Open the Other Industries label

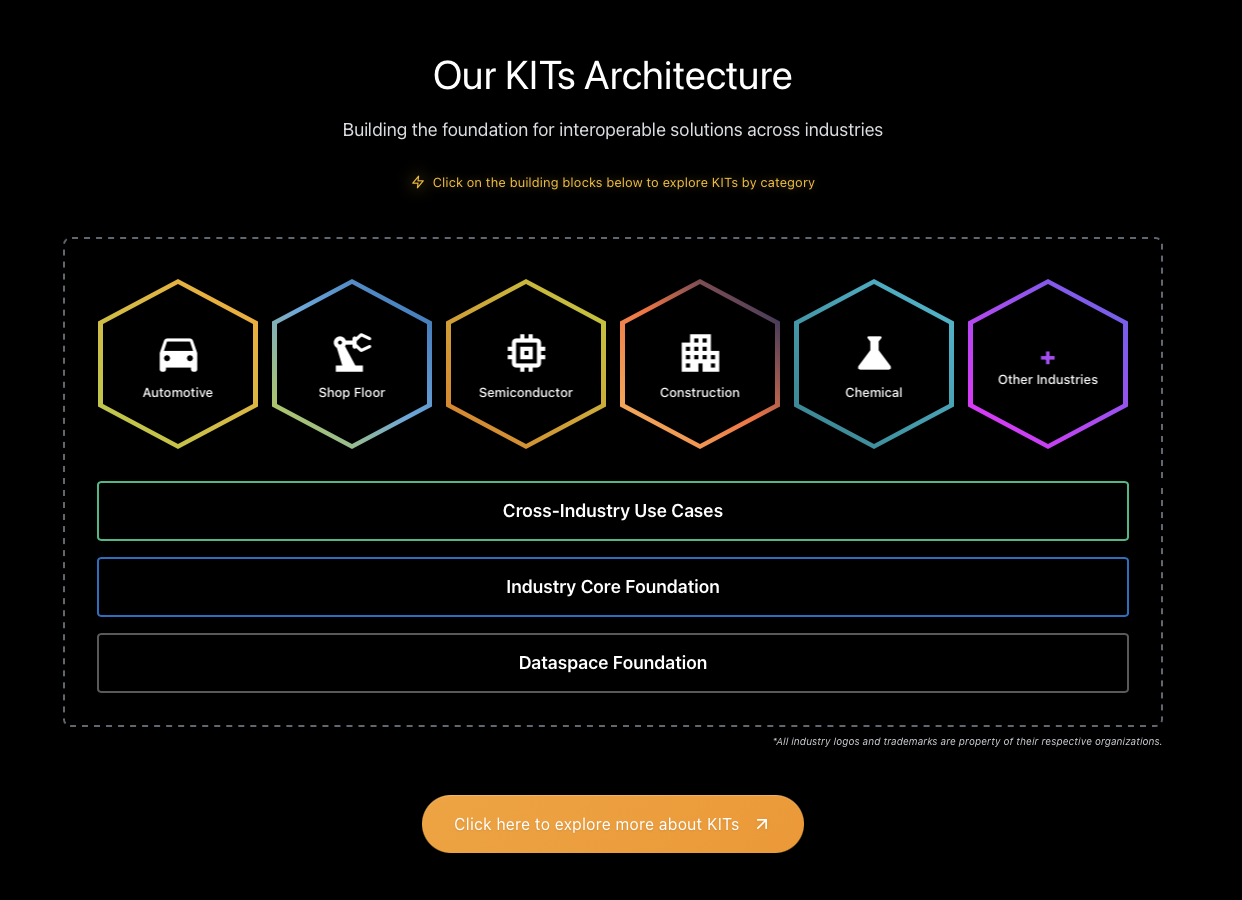(1047, 380)
